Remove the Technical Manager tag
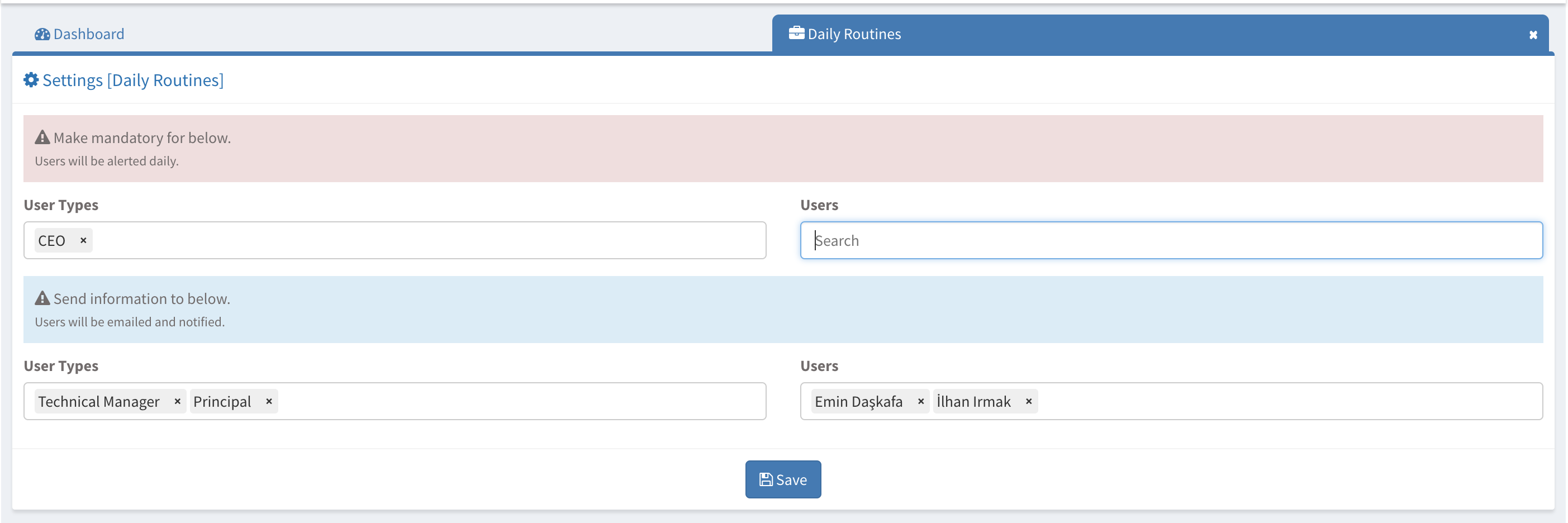 (177, 401)
